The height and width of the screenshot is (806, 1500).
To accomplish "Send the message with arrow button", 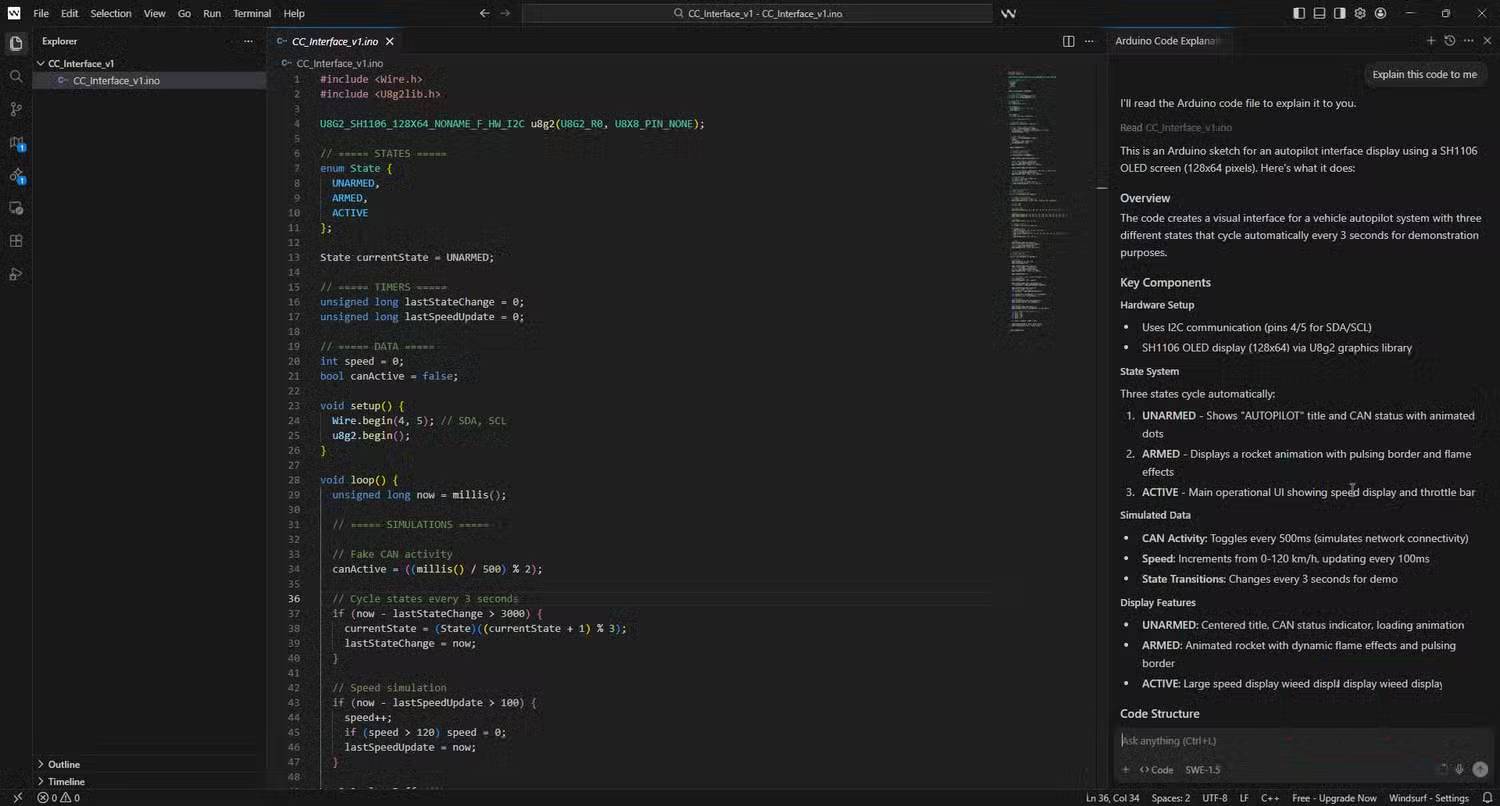I will coord(1480,770).
